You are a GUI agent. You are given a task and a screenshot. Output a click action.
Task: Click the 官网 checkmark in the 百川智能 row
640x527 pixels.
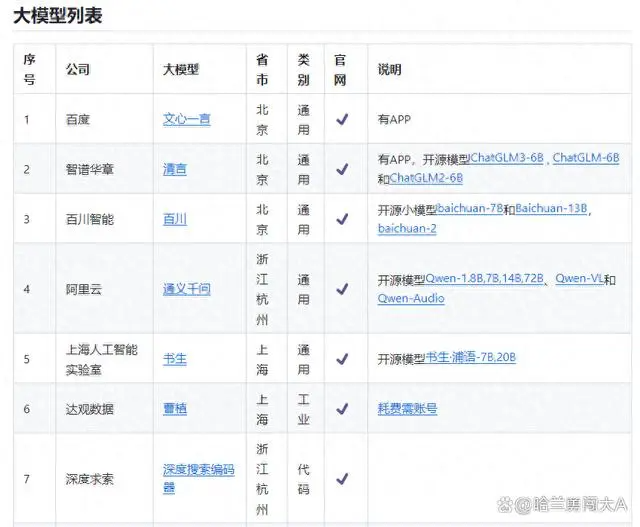tap(342, 219)
